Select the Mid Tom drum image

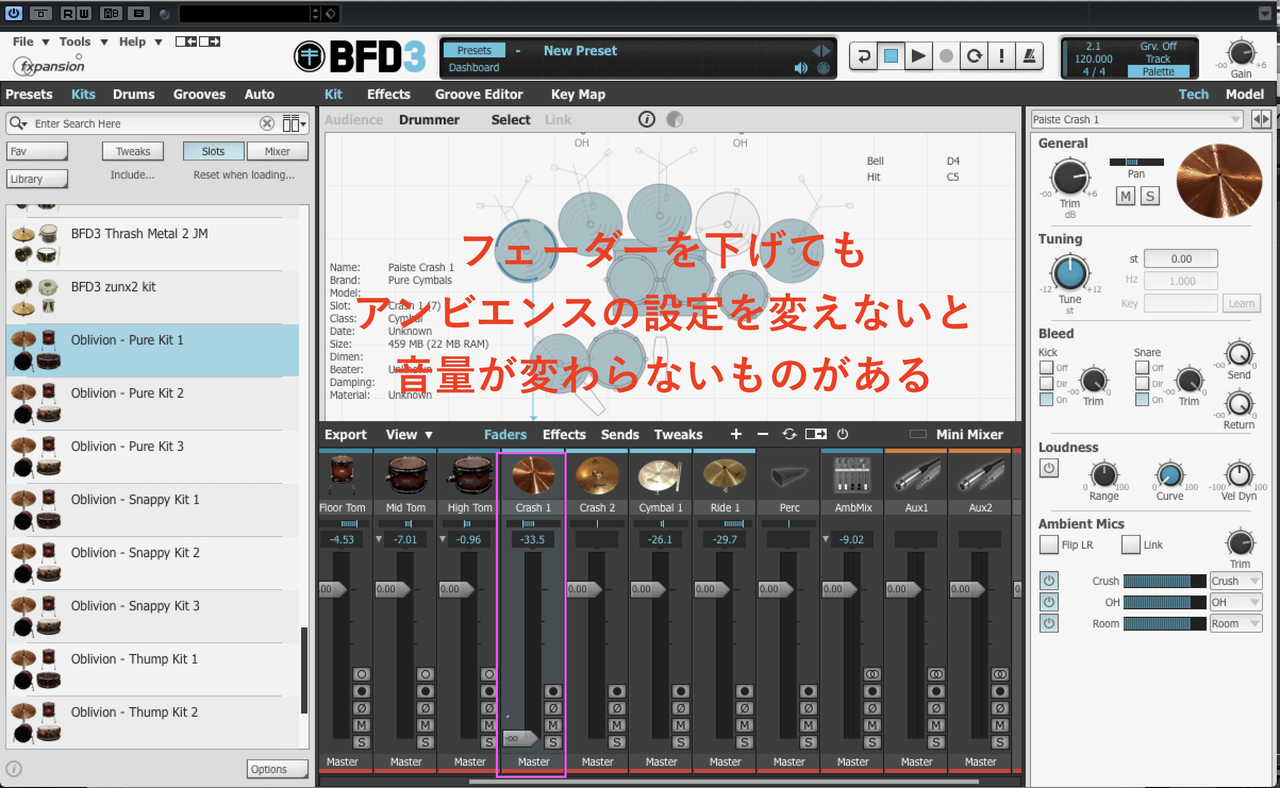click(x=406, y=474)
